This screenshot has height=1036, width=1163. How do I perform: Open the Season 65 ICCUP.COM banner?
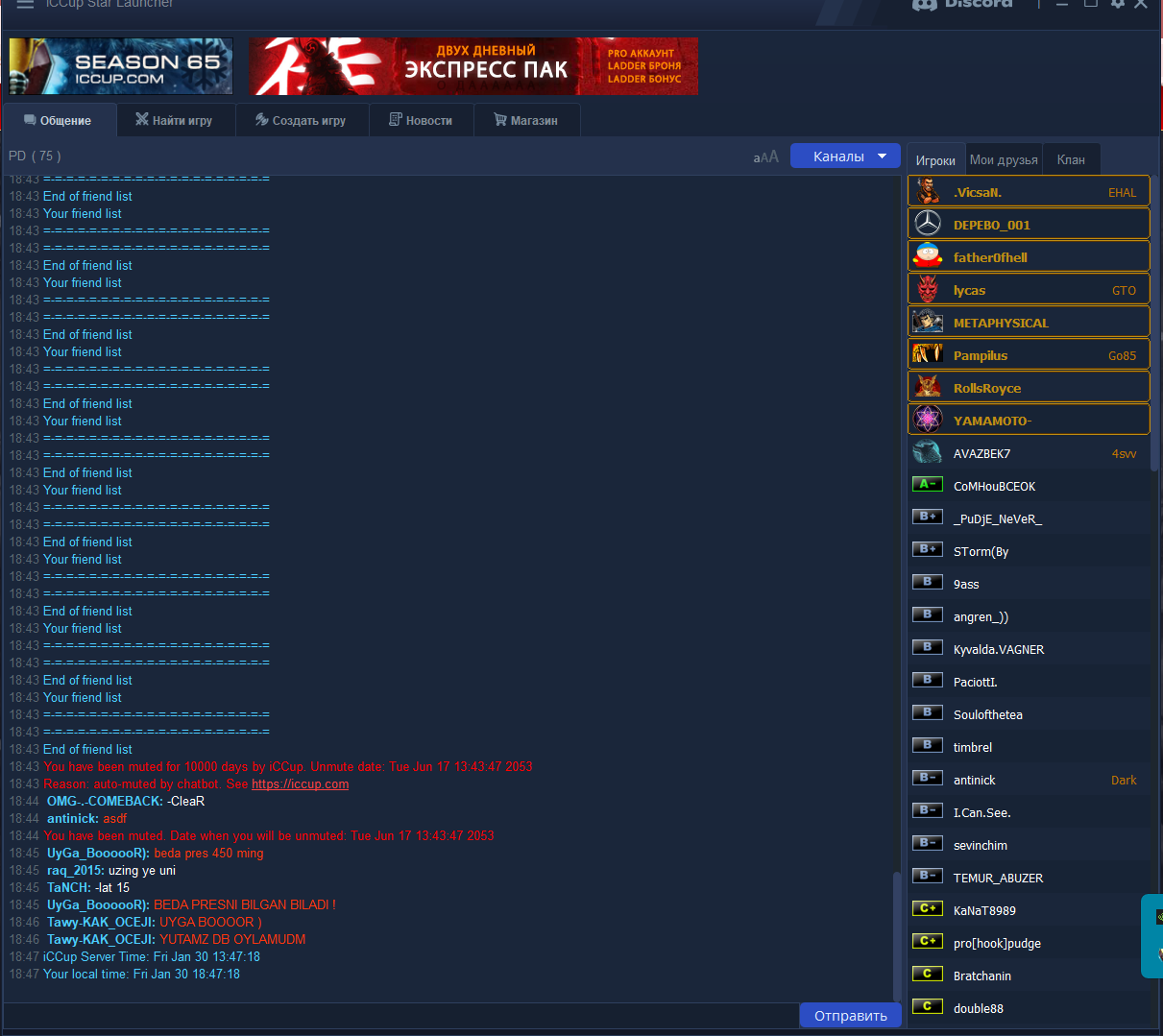[x=121, y=66]
